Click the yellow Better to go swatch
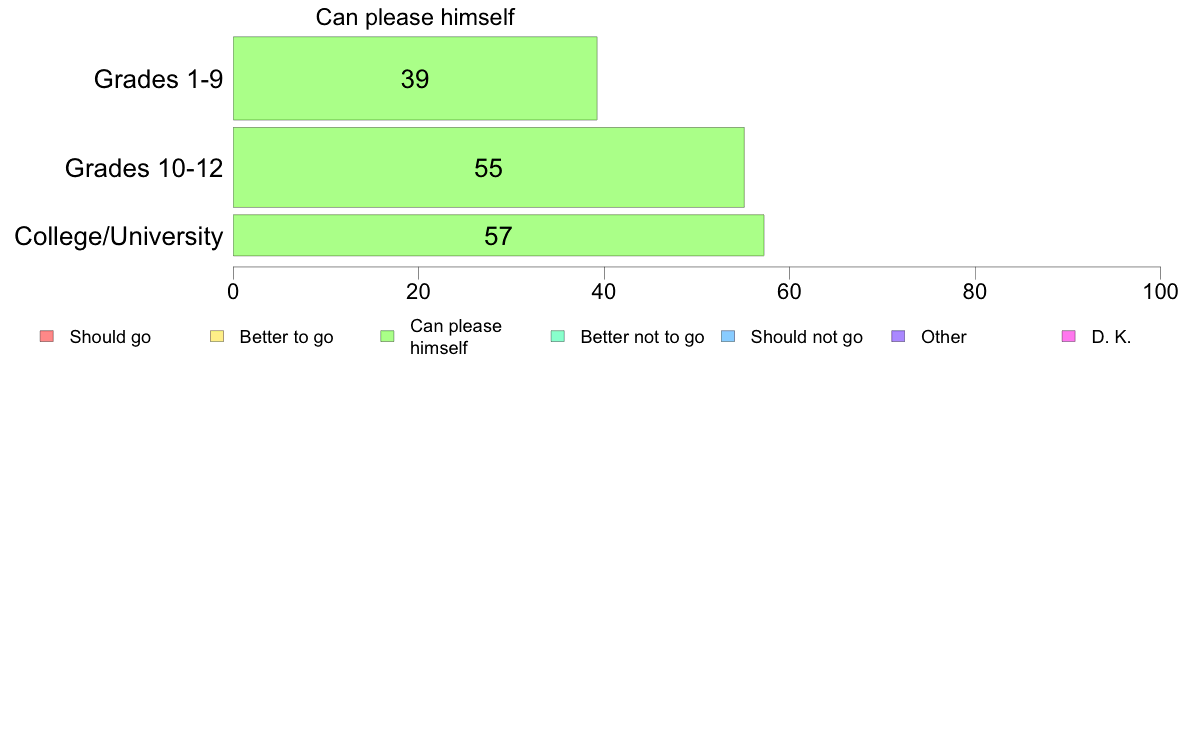This screenshot has width=1188, height=736. [x=217, y=337]
